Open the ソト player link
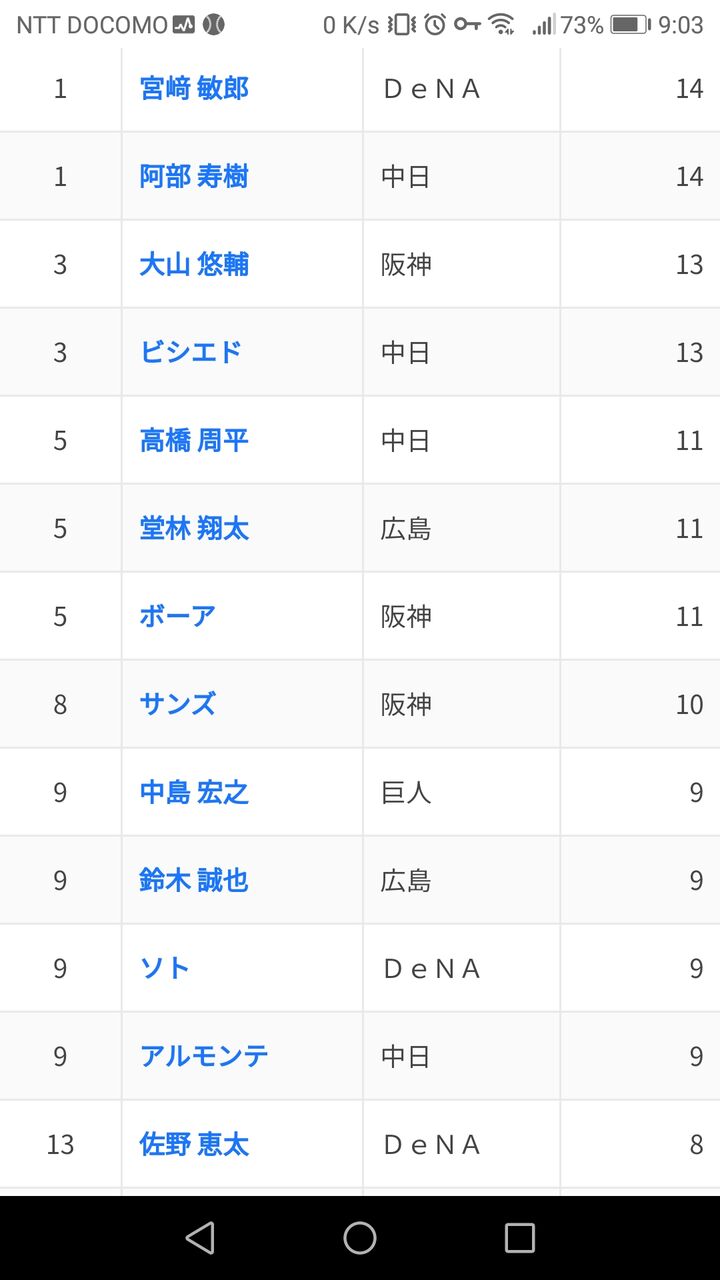Image resolution: width=720 pixels, height=1280 pixels. [165, 968]
